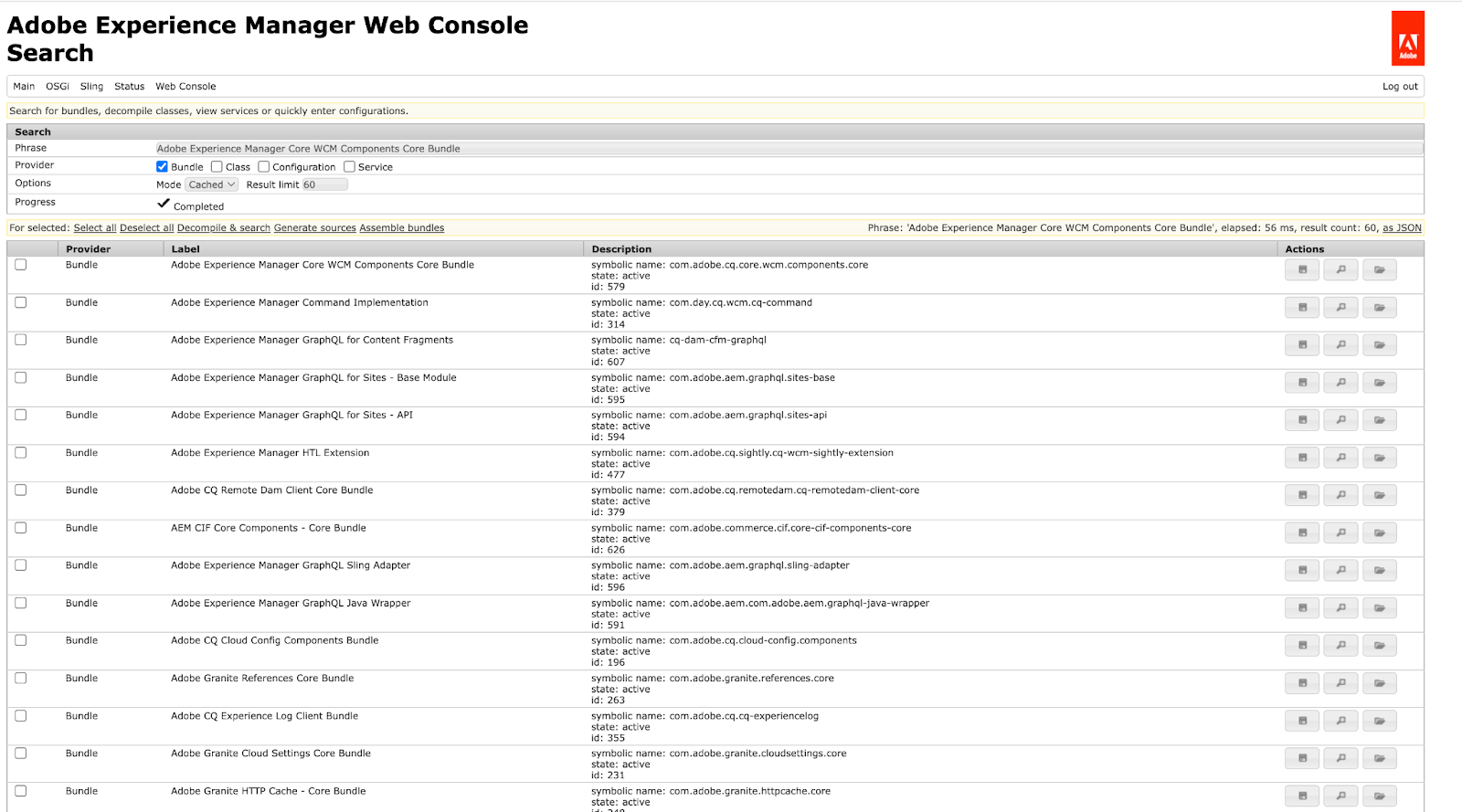Select checkbox for Command Implementation row
The height and width of the screenshot is (812, 1462).
click(x=20, y=302)
